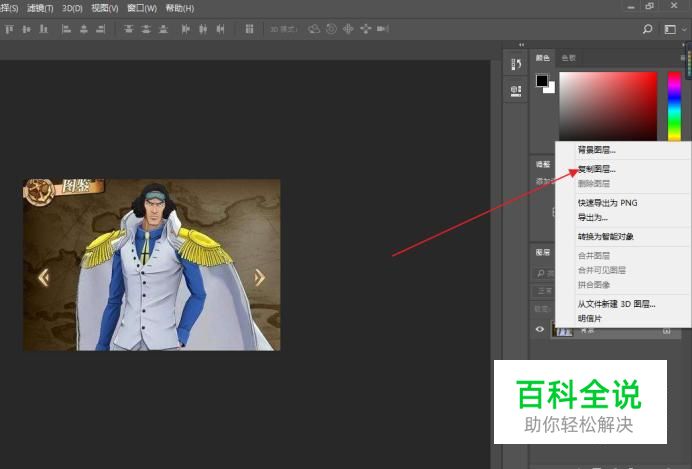
Task: Switch to the 色板 Swatches tab
Action: 568,58
